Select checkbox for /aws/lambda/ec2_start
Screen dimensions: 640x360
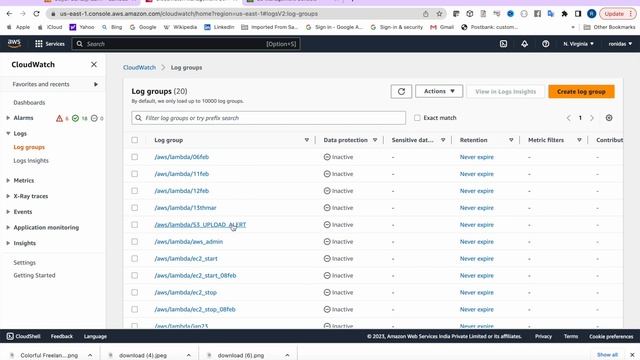coord(135,258)
